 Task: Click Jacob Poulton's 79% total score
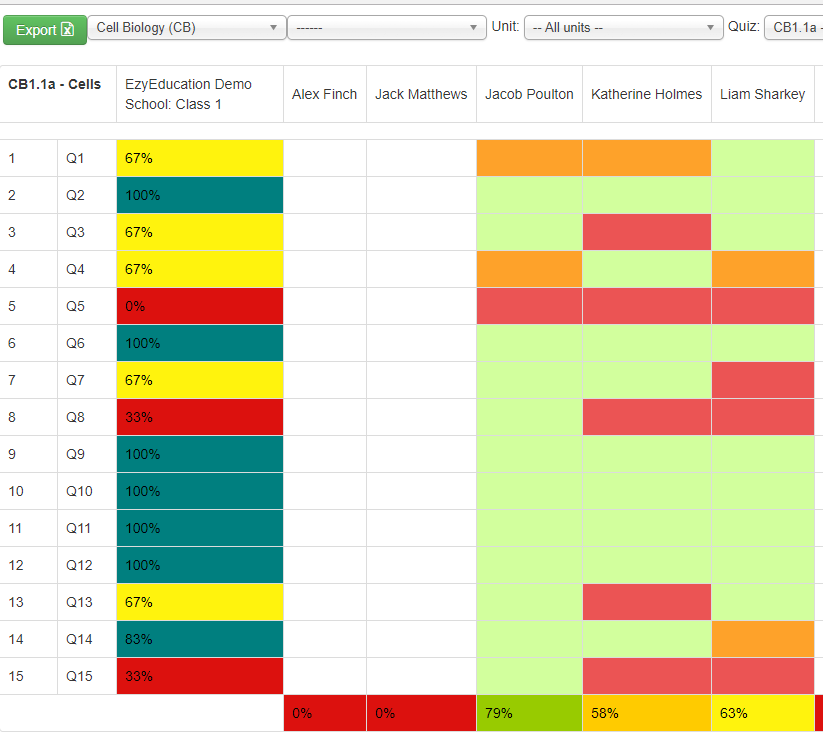pyautogui.click(x=529, y=713)
